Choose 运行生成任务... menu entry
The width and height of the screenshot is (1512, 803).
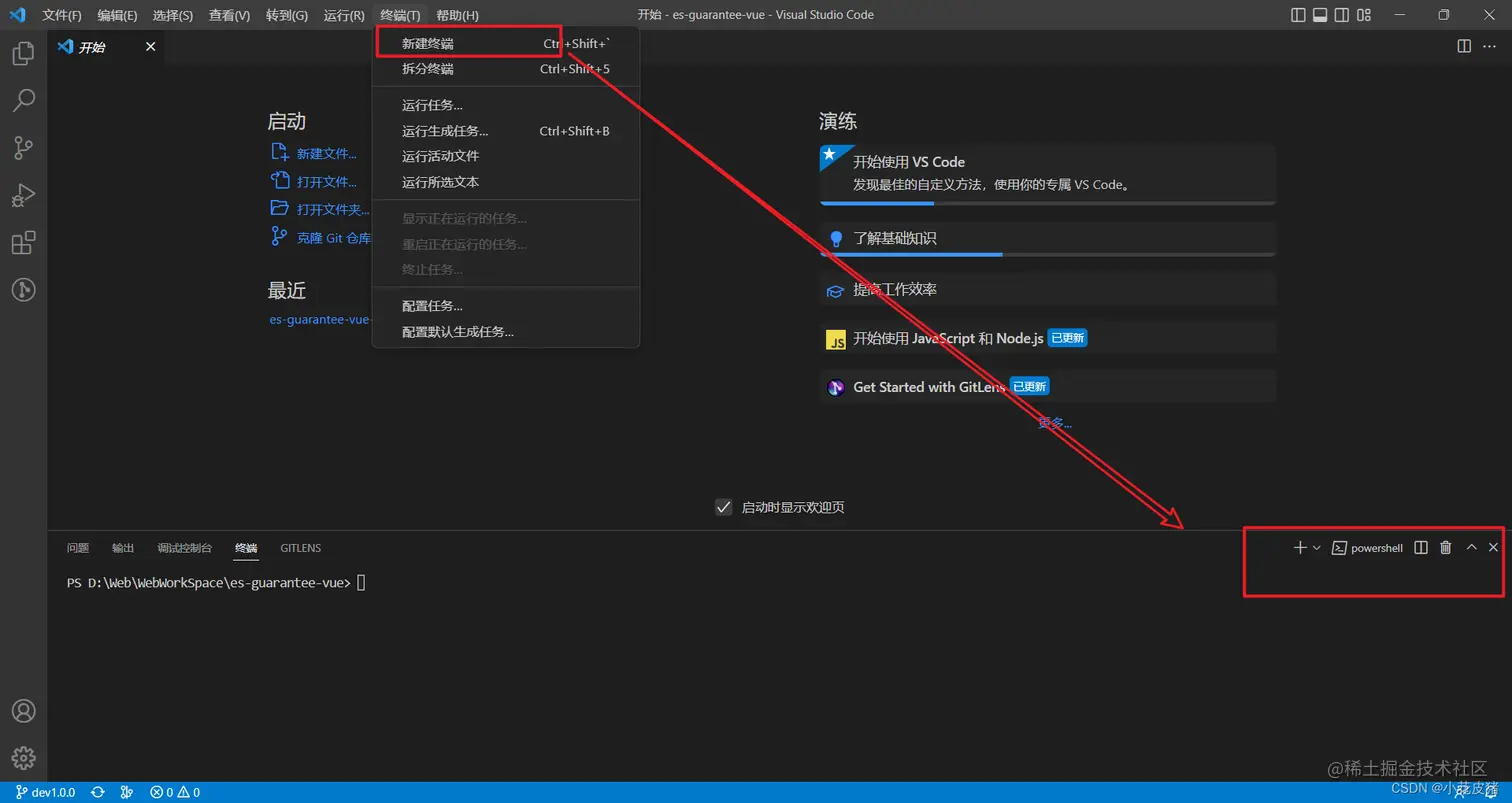pyautogui.click(x=505, y=131)
